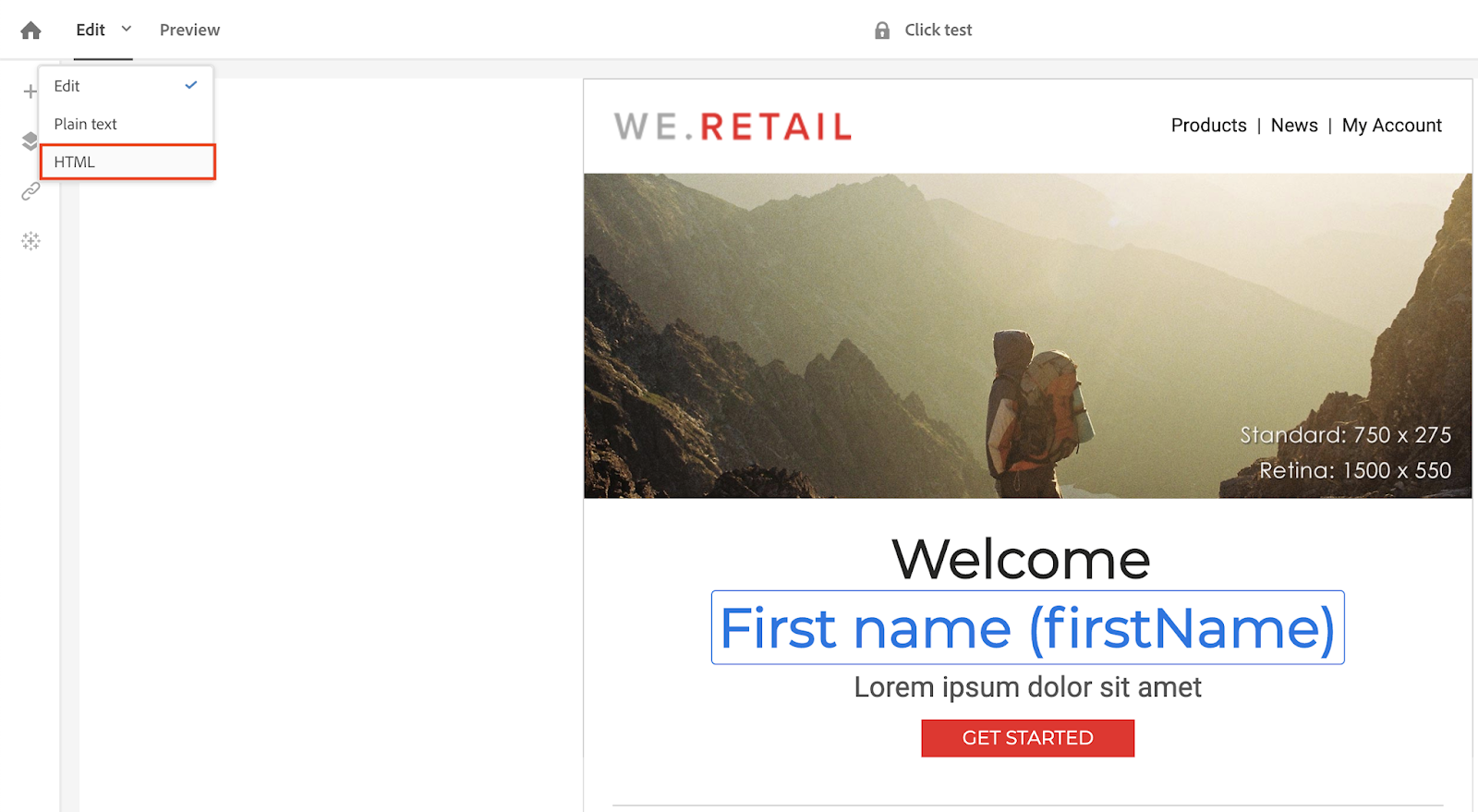Click the Lorem ipsum dolor sit amet text
The width and height of the screenshot is (1478, 812).
coord(1027,687)
